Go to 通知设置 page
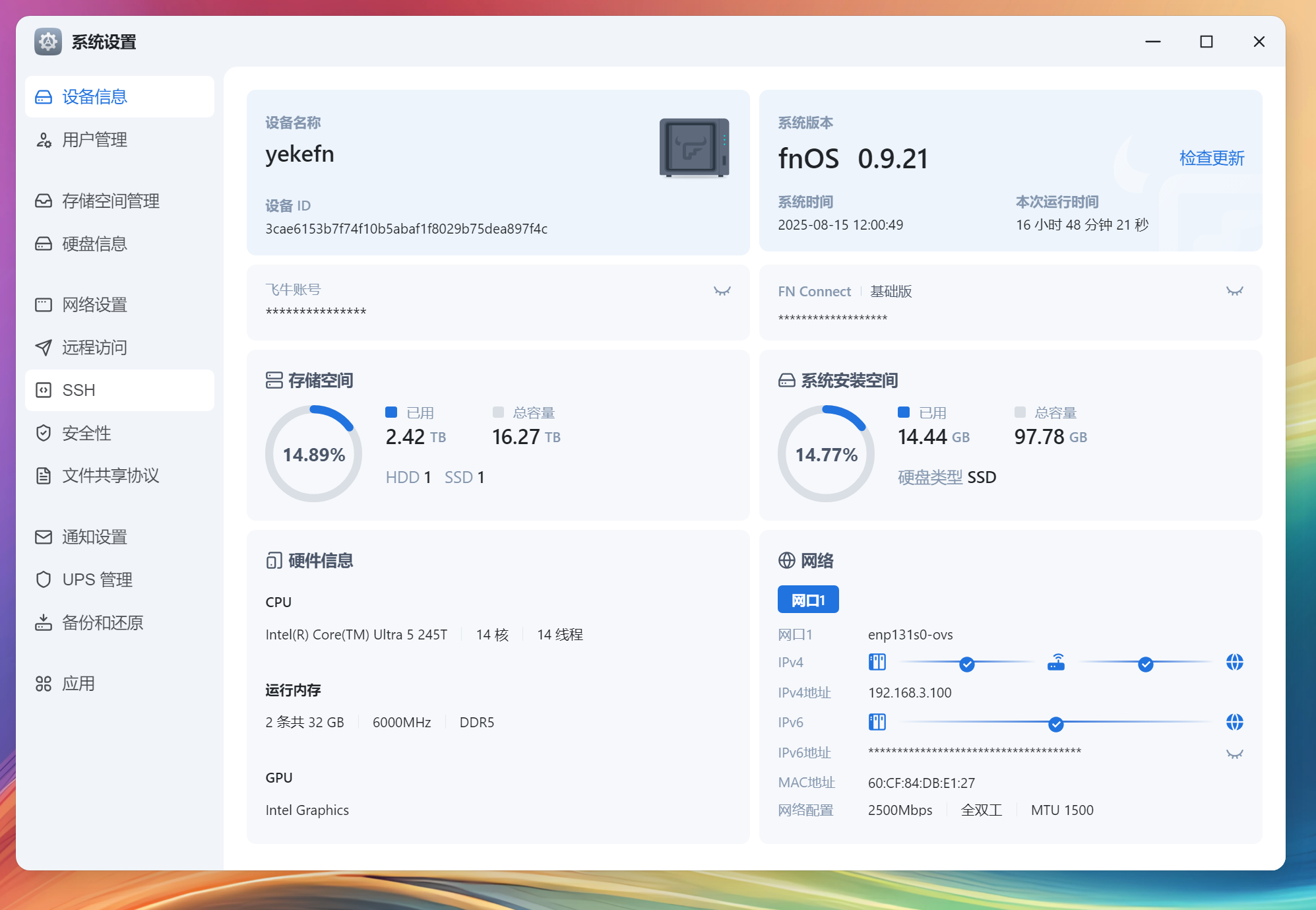Viewport: 1316px width, 910px height. 119,536
